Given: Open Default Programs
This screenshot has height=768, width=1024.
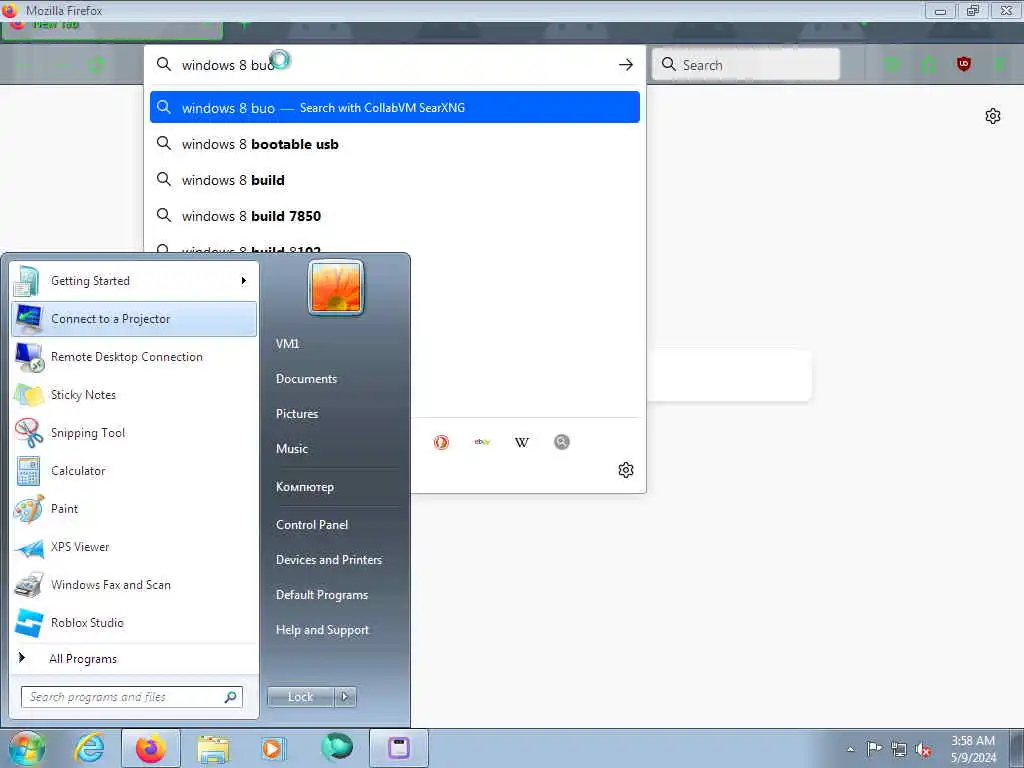Looking at the screenshot, I should pyautogui.click(x=322, y=595).
